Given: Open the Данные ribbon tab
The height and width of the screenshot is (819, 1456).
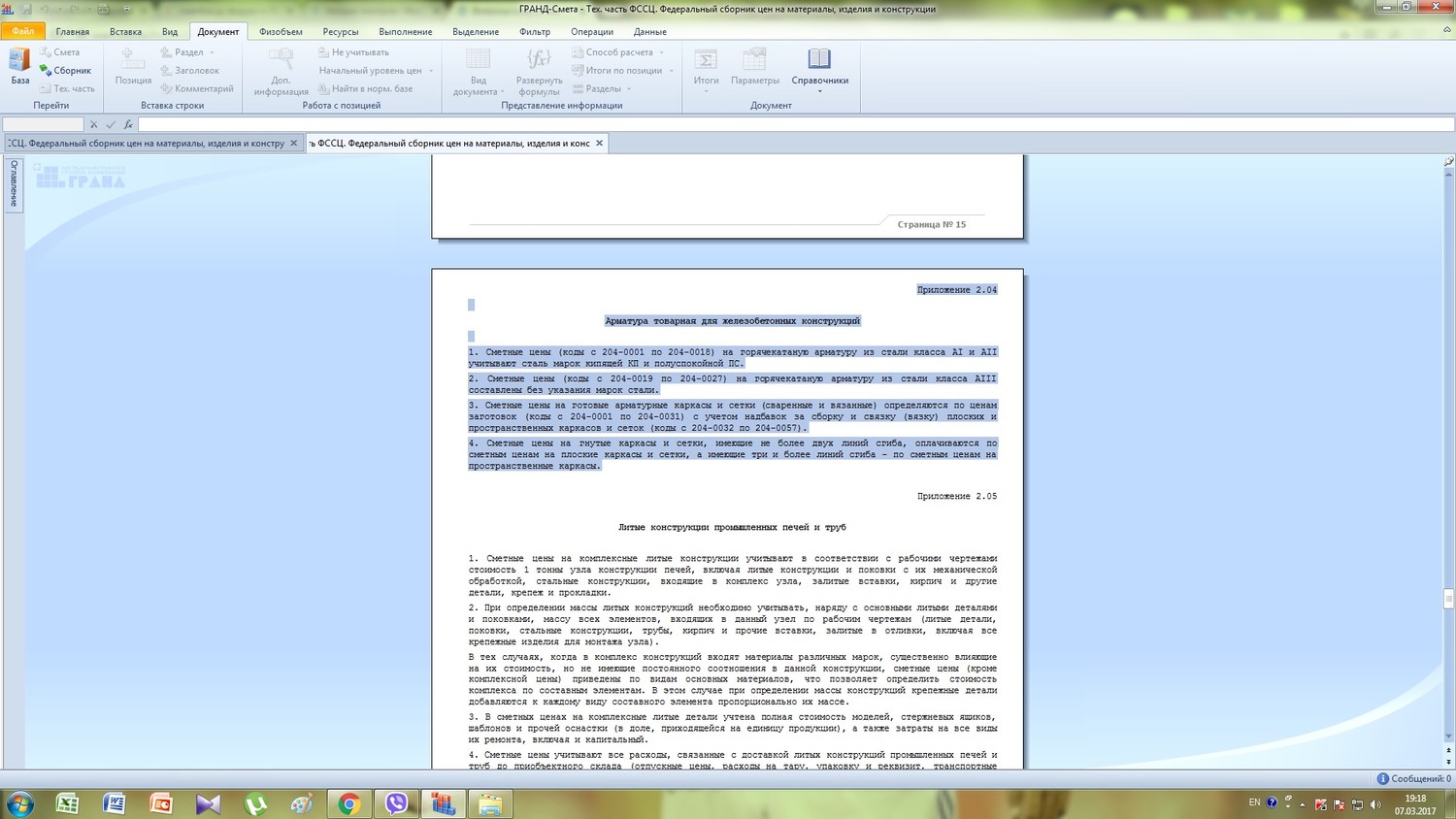Looking at the screenshot, I should 650,31.
